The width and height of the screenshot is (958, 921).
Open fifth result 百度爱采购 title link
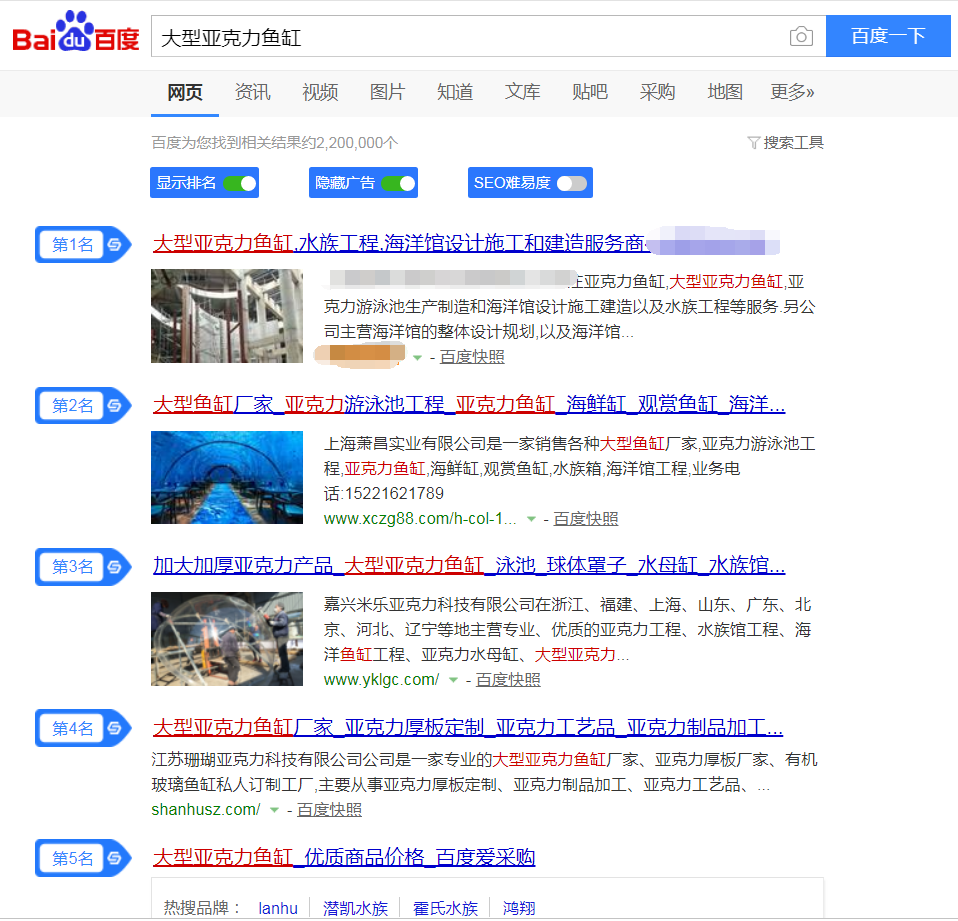pos(344,857)
